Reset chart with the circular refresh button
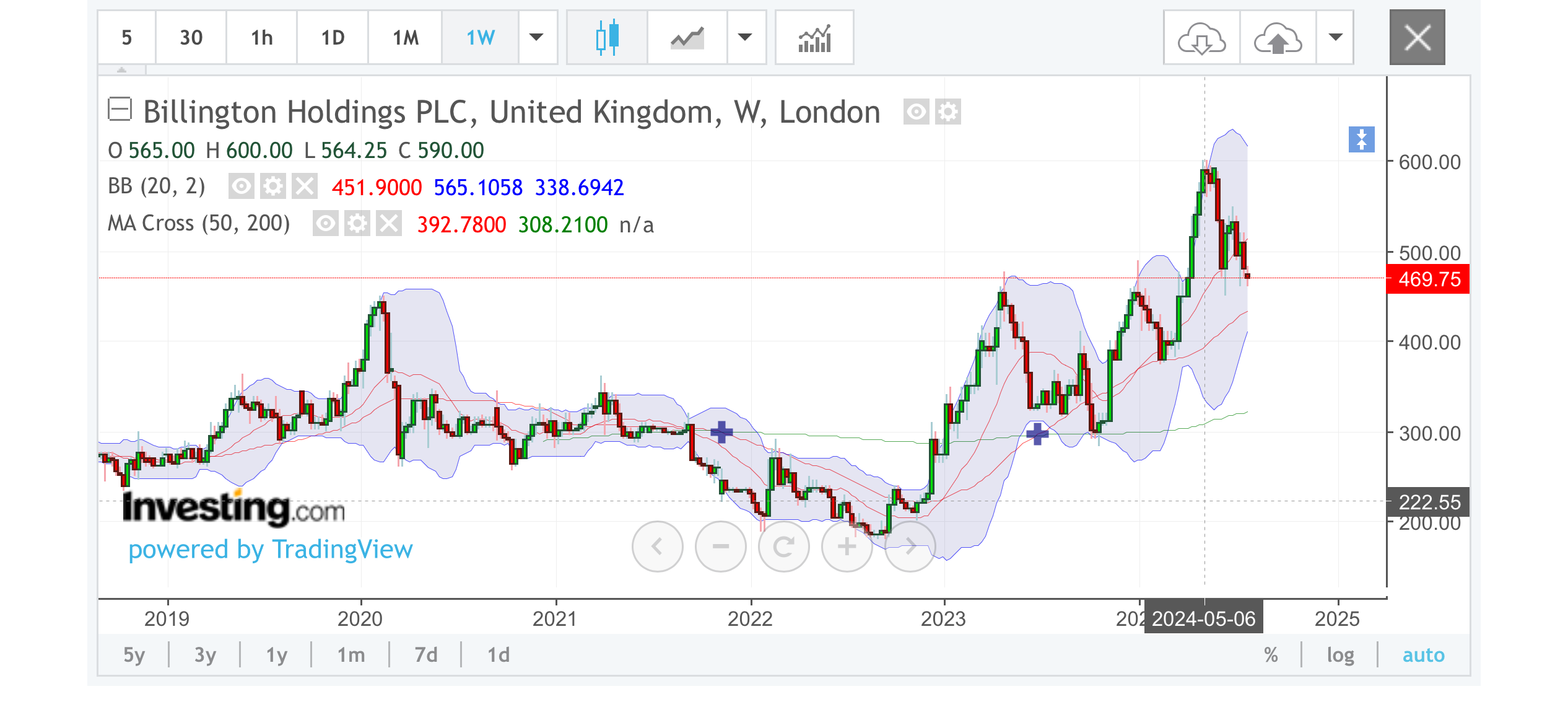Screen dimensions: 1568x725 tap(783, 546)
